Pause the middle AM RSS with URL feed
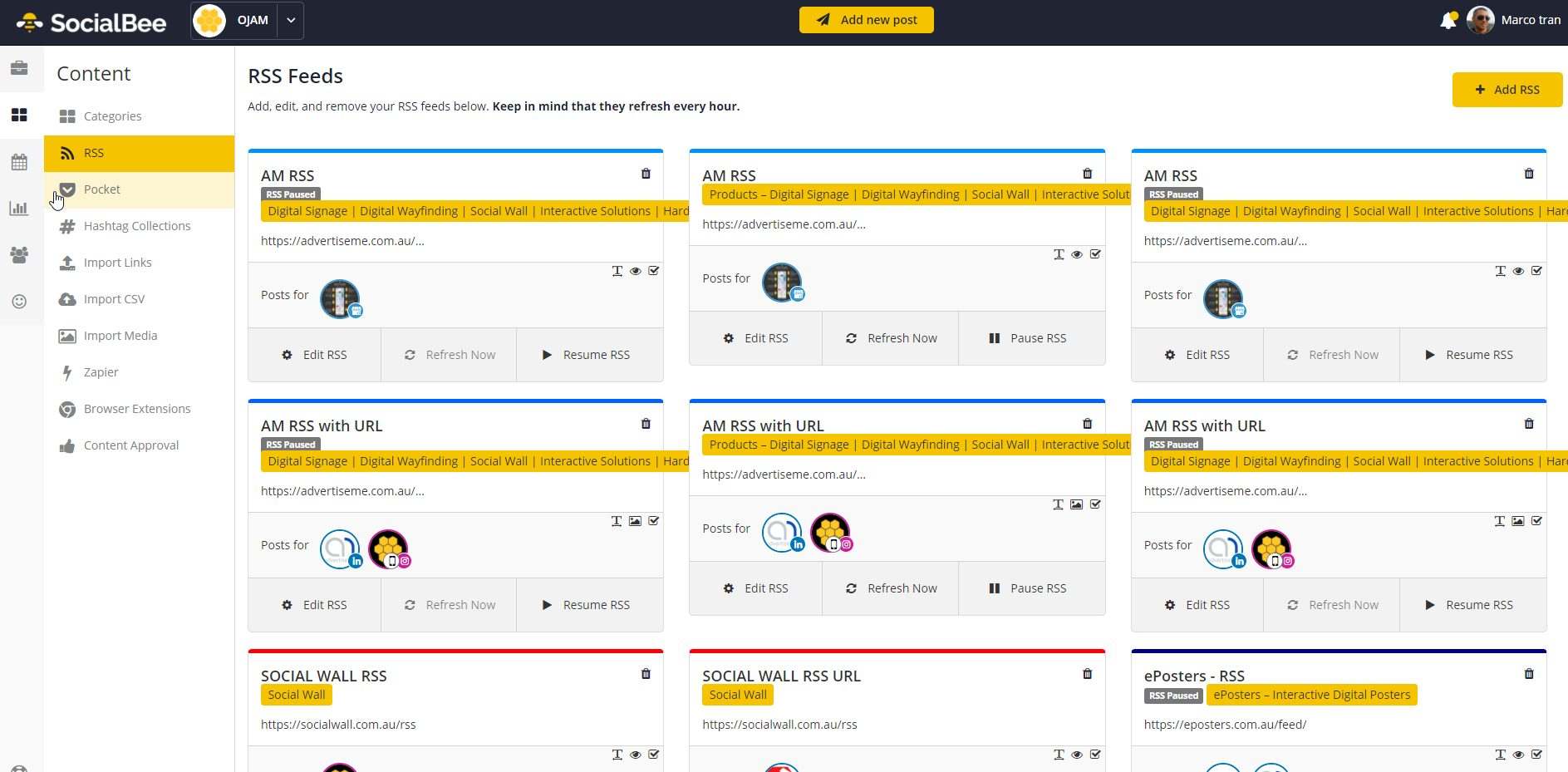 pos(1028,588)
